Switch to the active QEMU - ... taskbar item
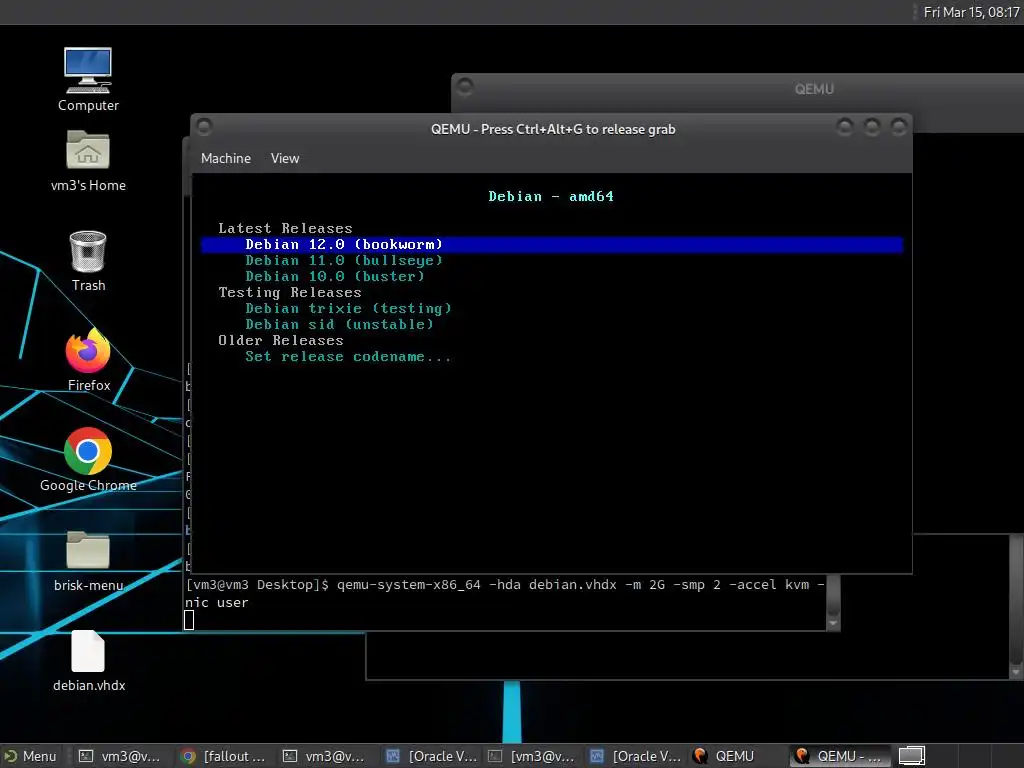This screenshot has width=1024, height=768. (840, 756)
